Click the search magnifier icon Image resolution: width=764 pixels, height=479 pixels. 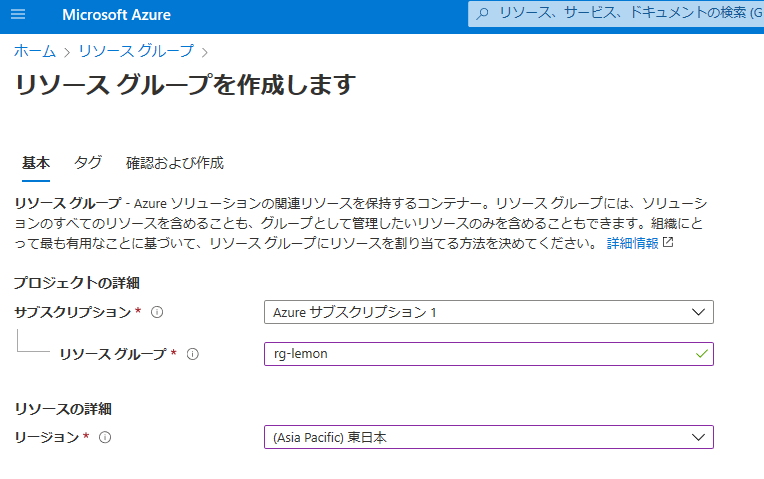(482, 14)
